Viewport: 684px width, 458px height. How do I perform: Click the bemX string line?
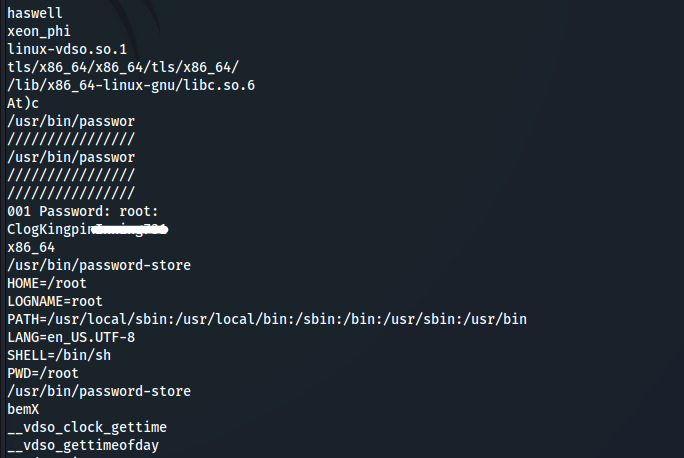coord(23,409)
